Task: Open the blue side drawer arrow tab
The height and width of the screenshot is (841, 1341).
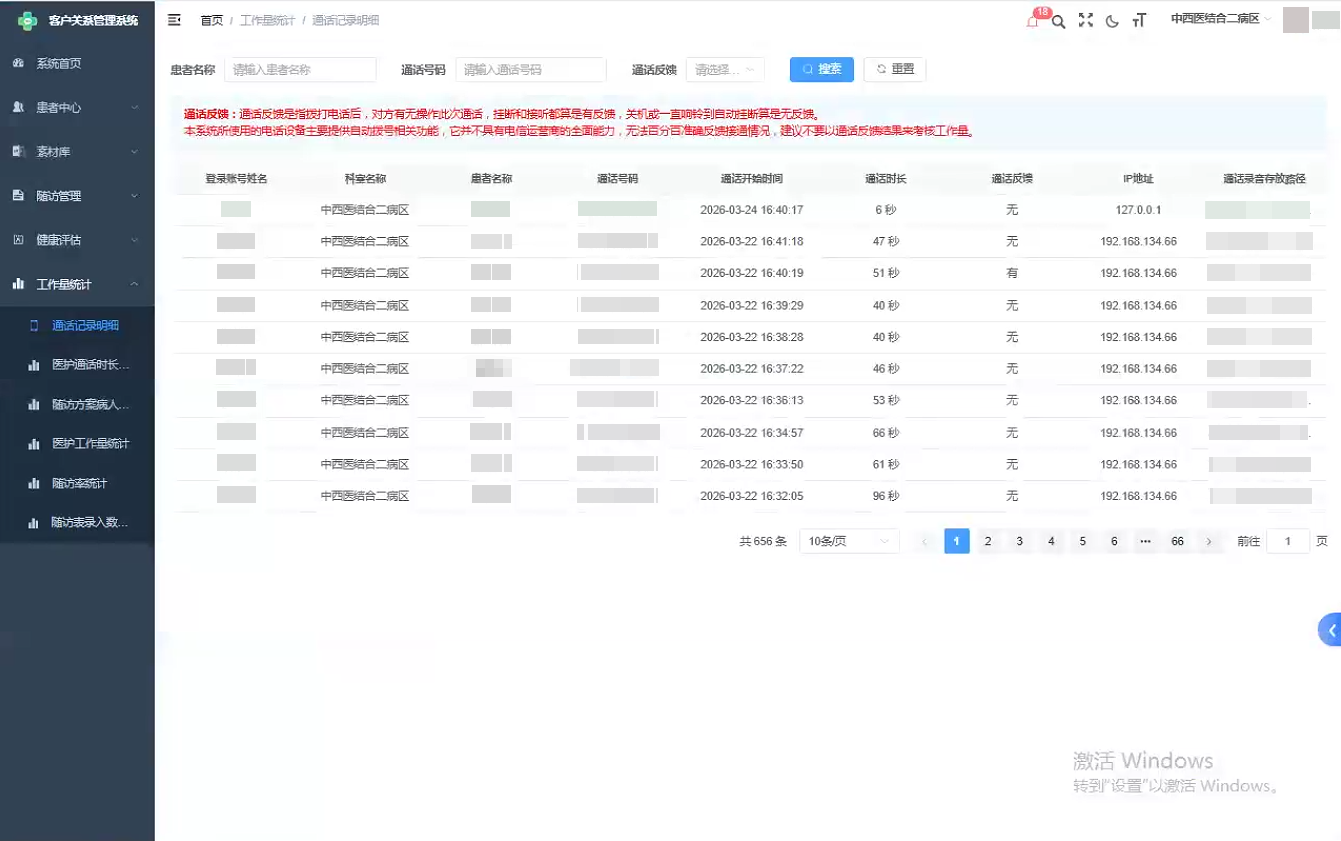Action: [1331, 630]
